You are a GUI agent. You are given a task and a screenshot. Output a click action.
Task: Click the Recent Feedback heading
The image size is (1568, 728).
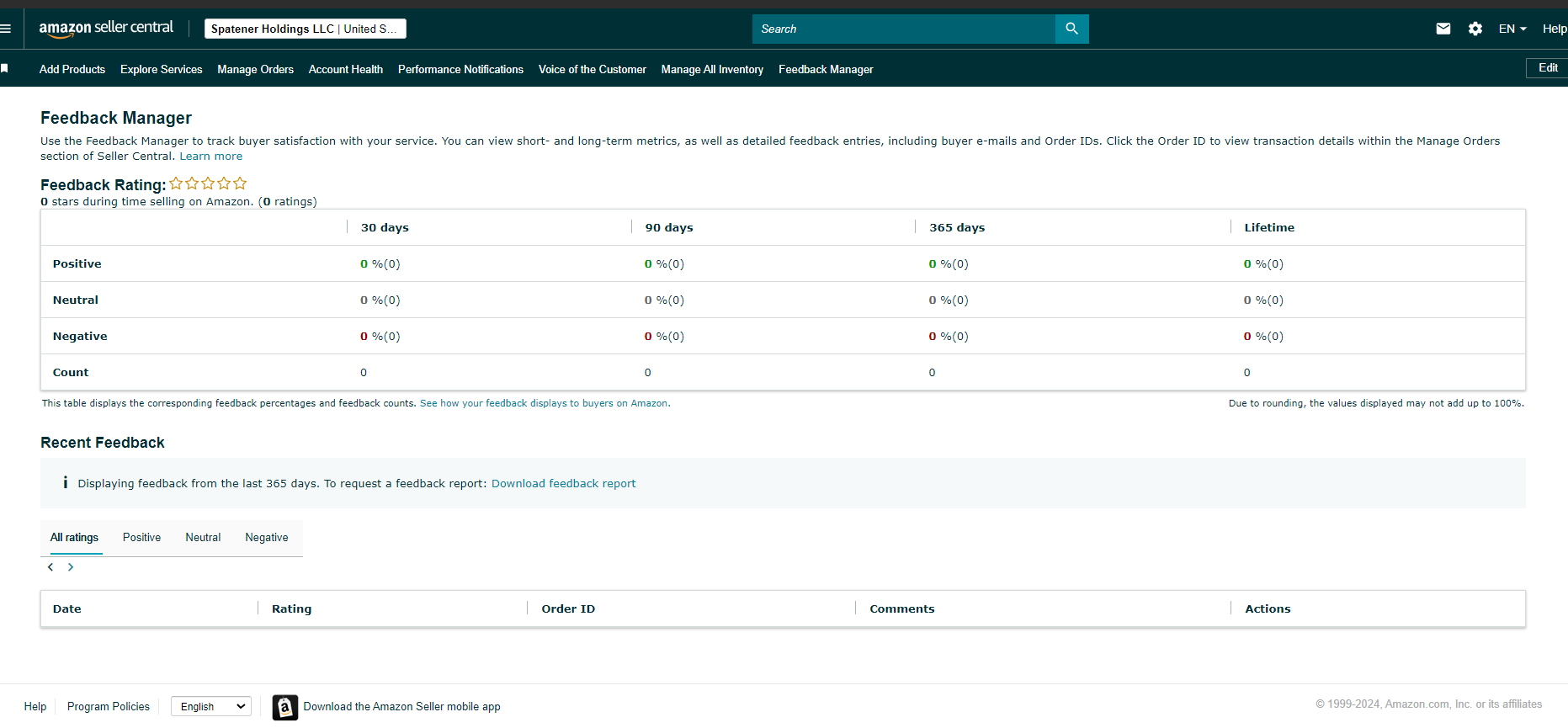pos(103,443)
